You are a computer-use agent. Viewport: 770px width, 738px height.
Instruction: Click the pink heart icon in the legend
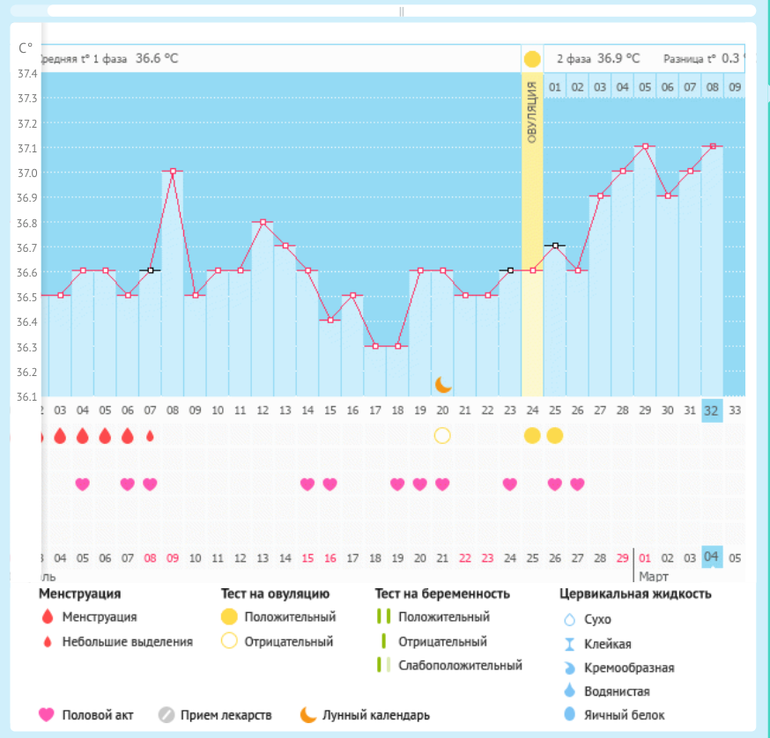[x=46, y=715]
